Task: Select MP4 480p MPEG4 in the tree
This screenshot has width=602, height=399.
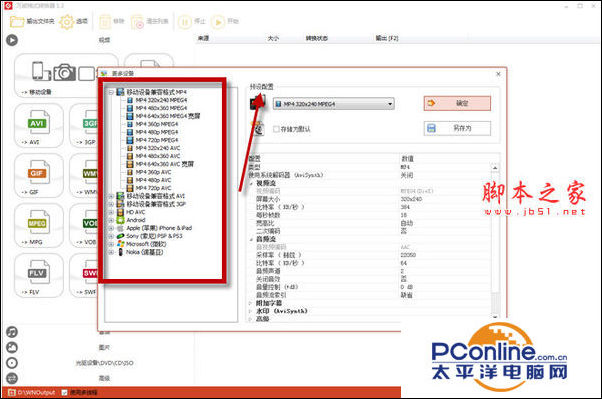Action: [157, 132]
